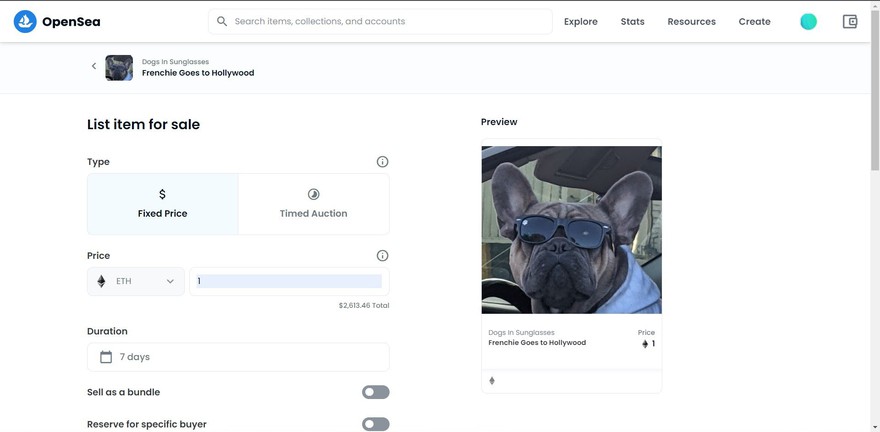Select the Fixed Price sale type

click(163, 203)
